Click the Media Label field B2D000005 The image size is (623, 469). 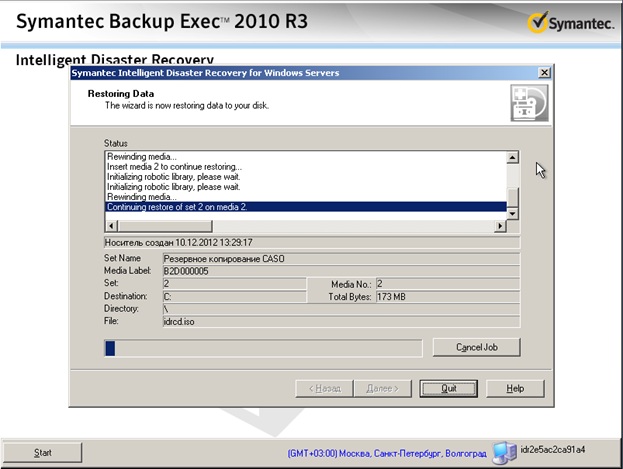(341, 271)
